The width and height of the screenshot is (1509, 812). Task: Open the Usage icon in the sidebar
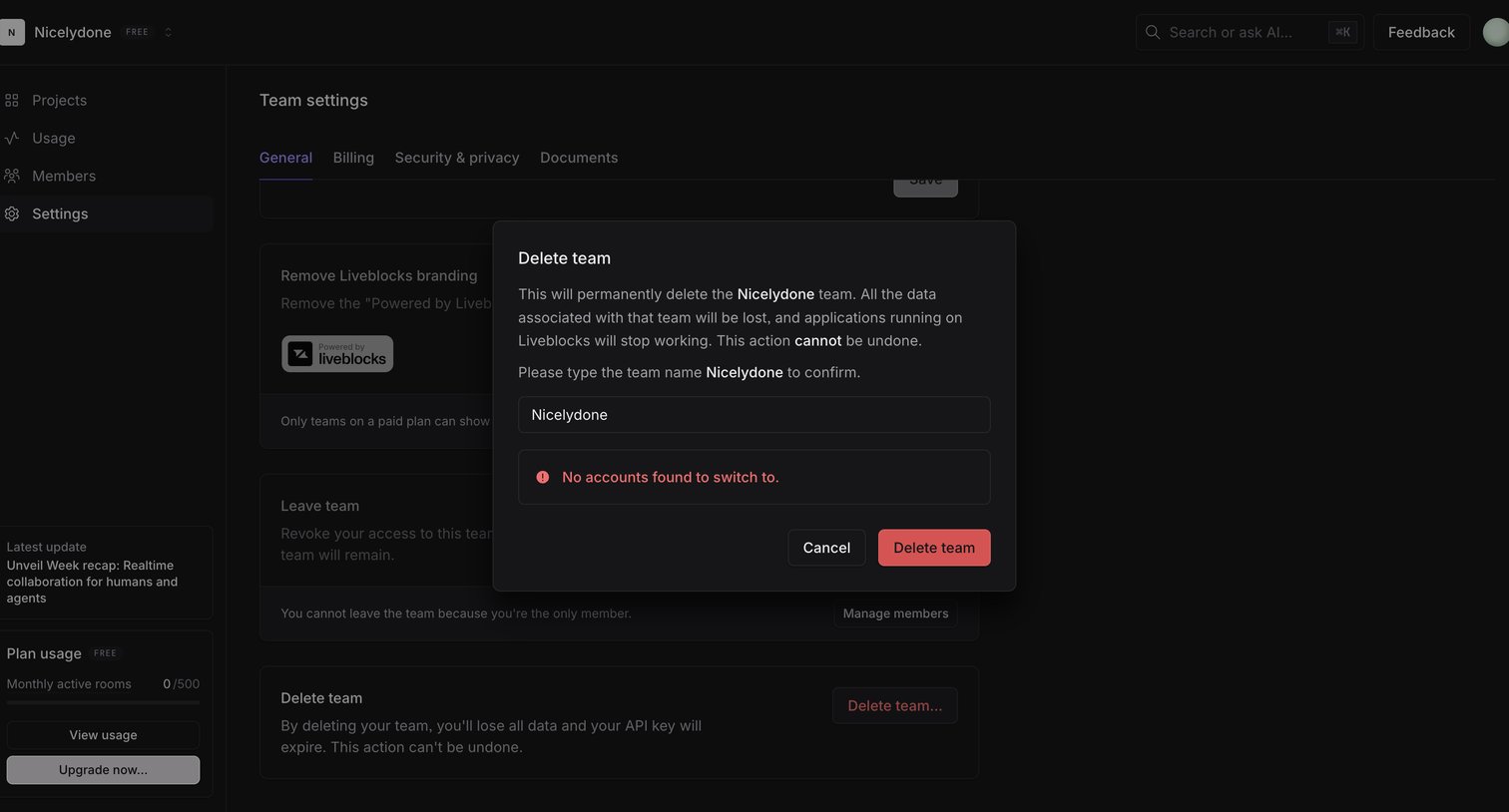(x=12, y=138)
